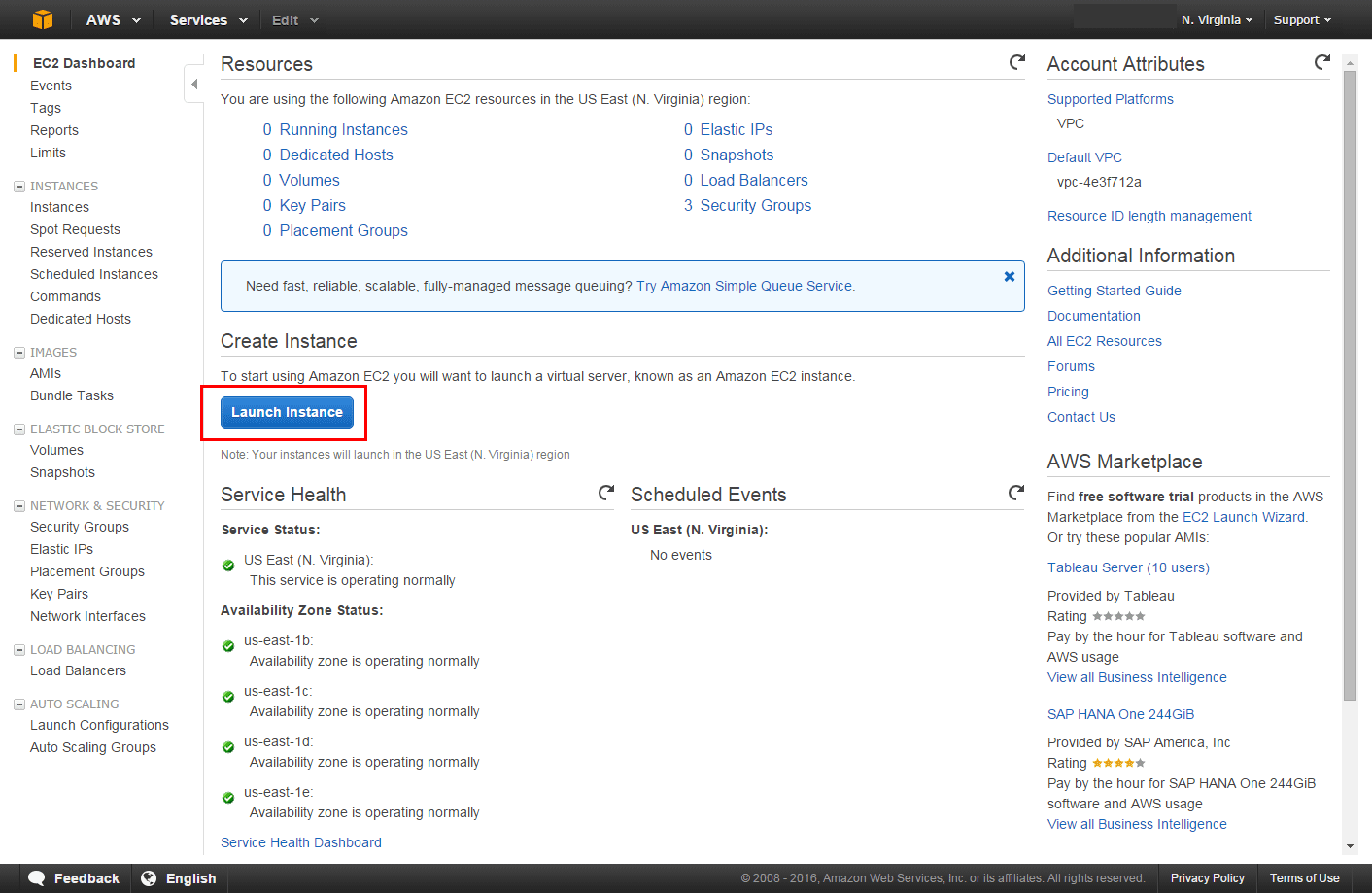
Task: Open the Support menu
Action: [1302, 20]
